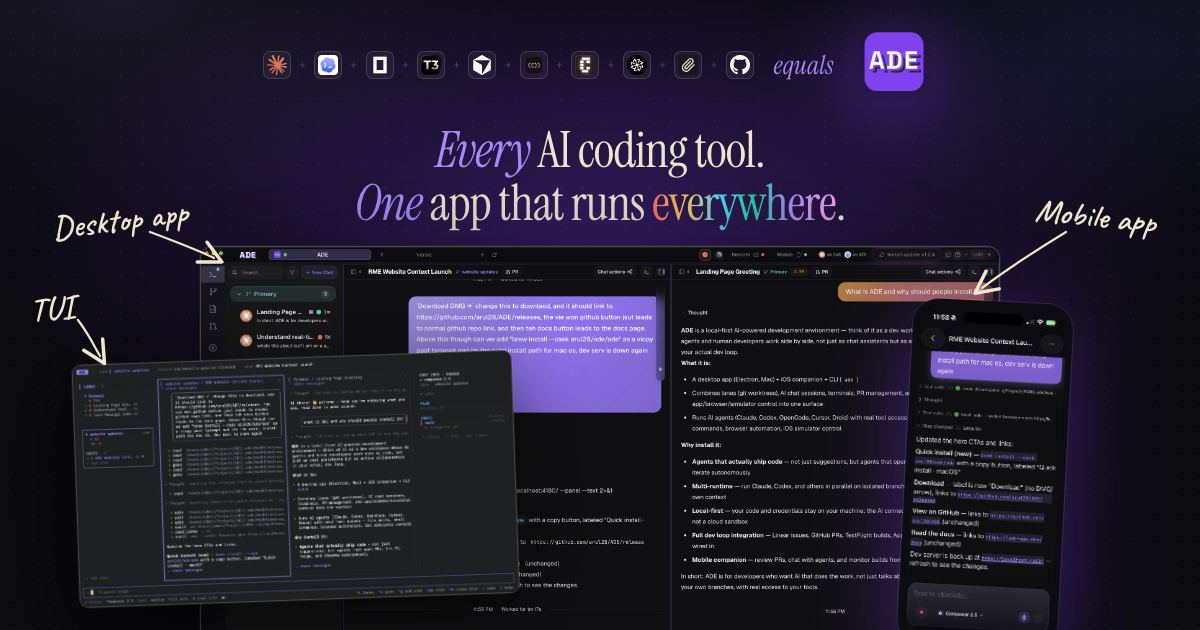This screenshot has height=630, width=1200.
Task: Collapse the Primary lane group
Action: [282, 294]
